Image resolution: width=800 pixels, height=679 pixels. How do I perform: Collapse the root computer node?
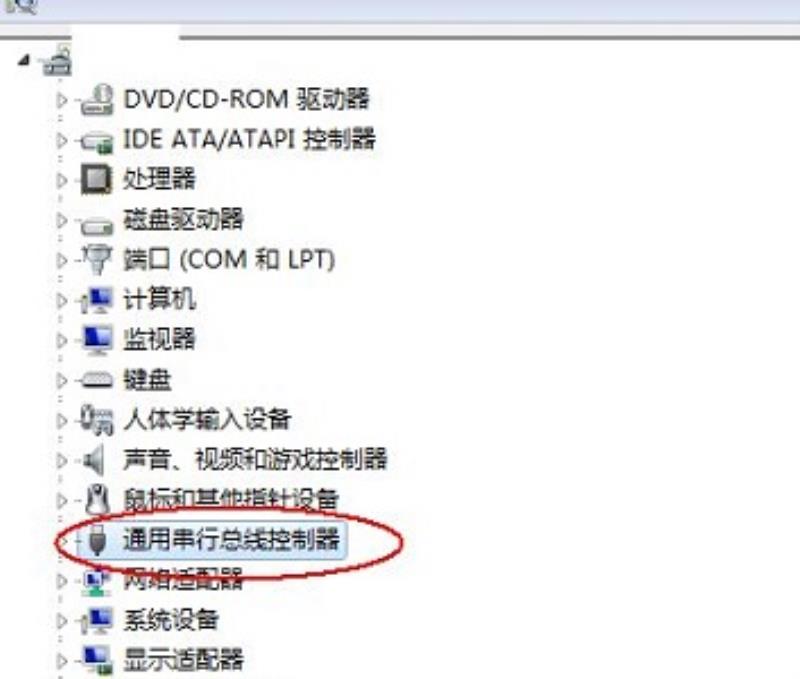[x=23, y=61]
